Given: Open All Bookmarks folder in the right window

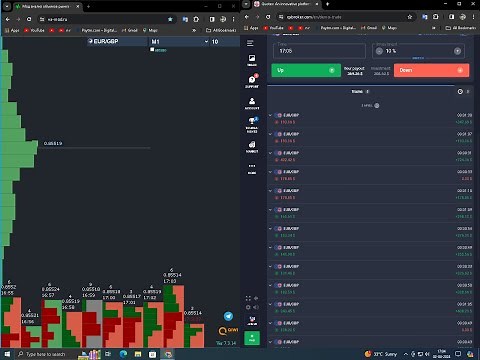Looking at the screenshot, I should click(x=461, y=28).
